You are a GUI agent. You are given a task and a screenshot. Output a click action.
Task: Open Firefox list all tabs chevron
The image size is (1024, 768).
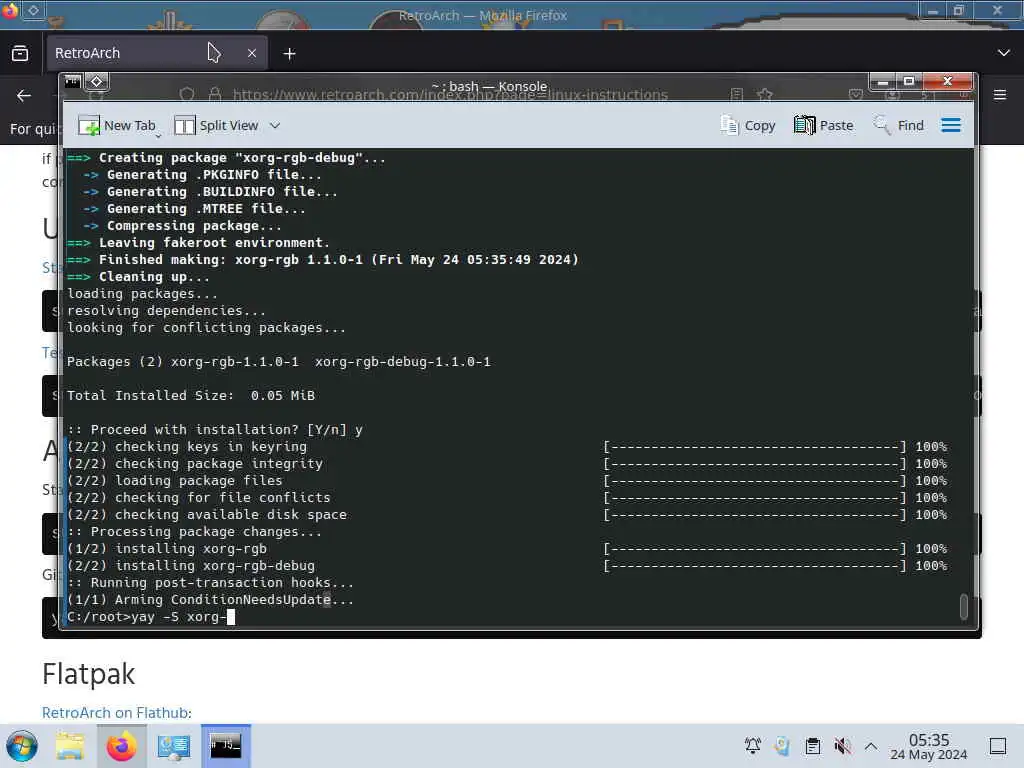(x=1004, y=53)
